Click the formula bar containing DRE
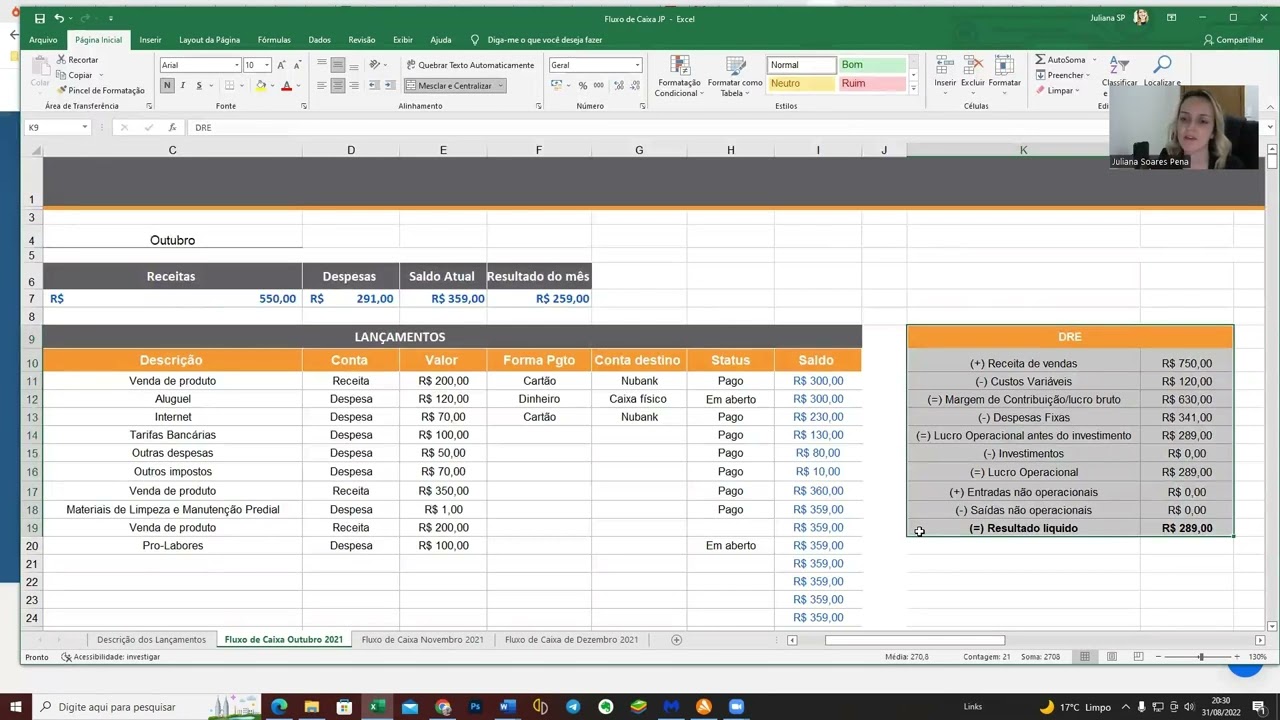Viewport: 1280px width, 720px height. tap(650, 127)
